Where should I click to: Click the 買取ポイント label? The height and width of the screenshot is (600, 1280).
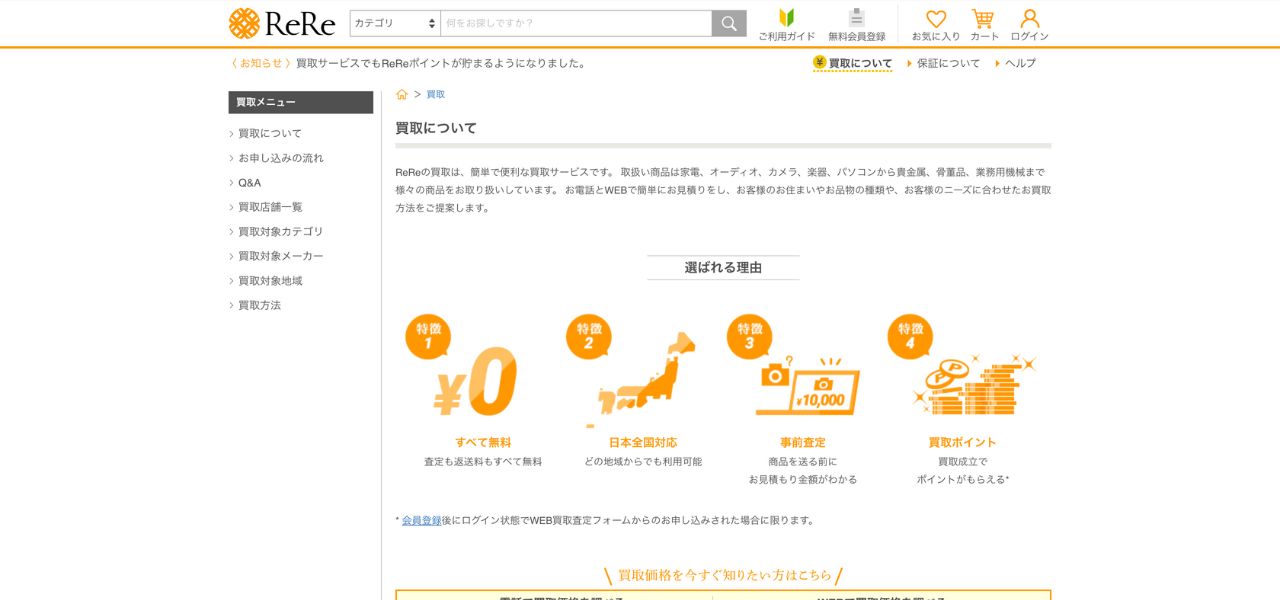click(x=962, y=442)
